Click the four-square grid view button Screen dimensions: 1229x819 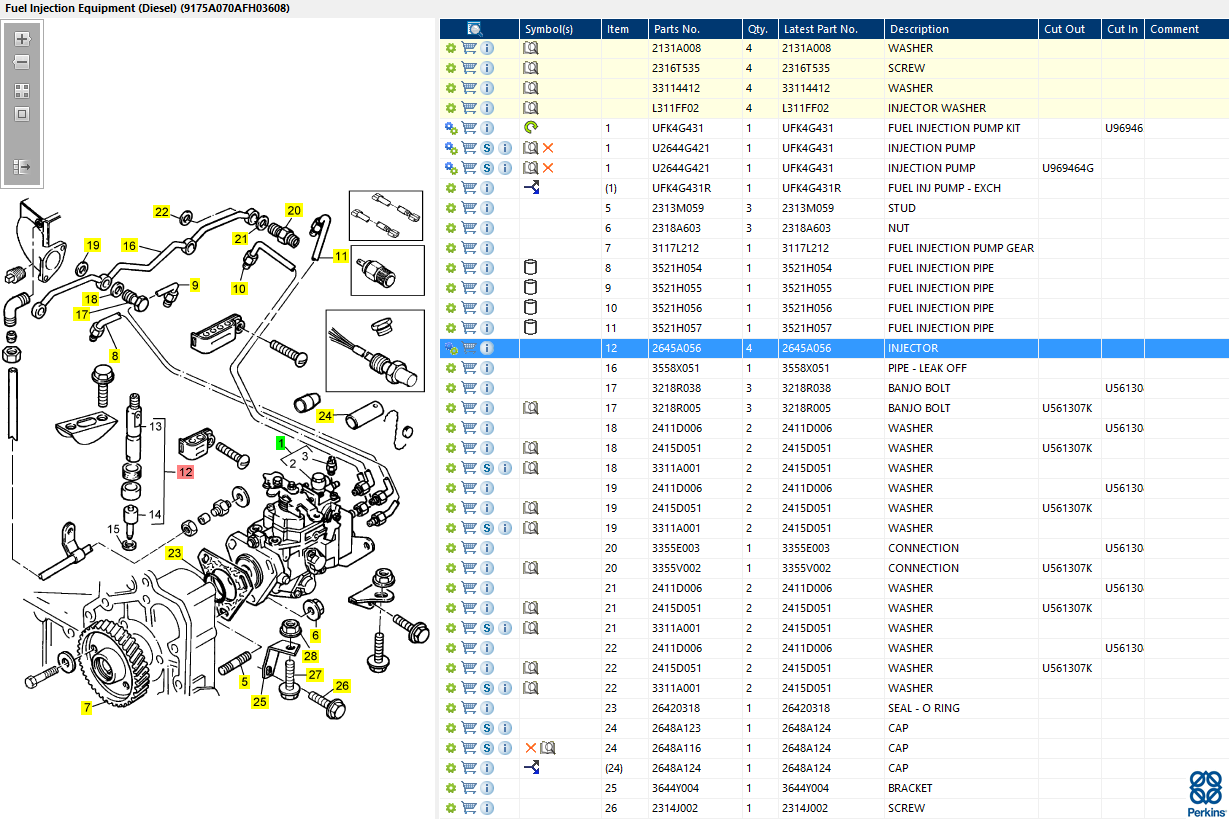pos(22,90)
